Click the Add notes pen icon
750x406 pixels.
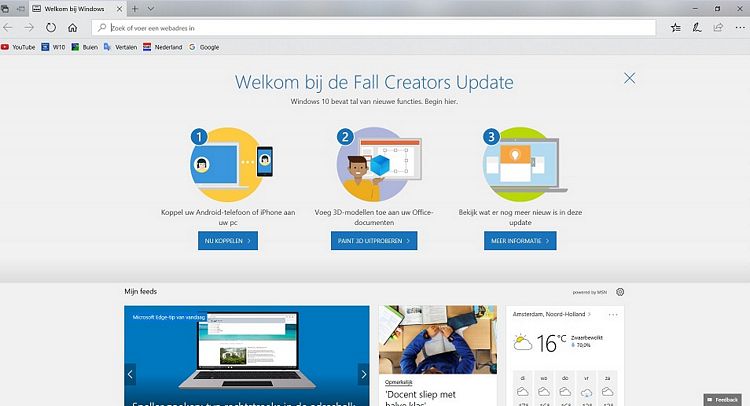(x=697, y=28)
